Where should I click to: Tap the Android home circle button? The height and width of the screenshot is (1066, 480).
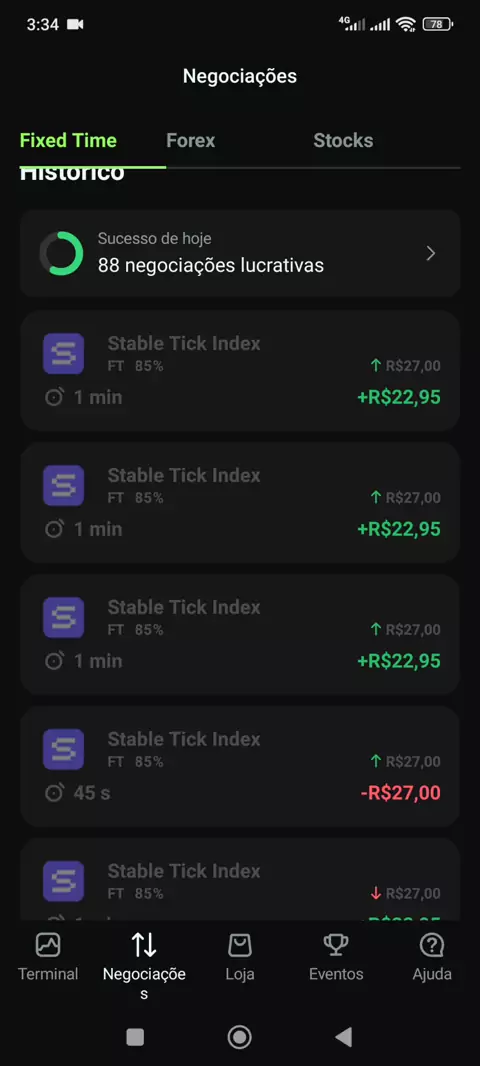click(239, 1037)
